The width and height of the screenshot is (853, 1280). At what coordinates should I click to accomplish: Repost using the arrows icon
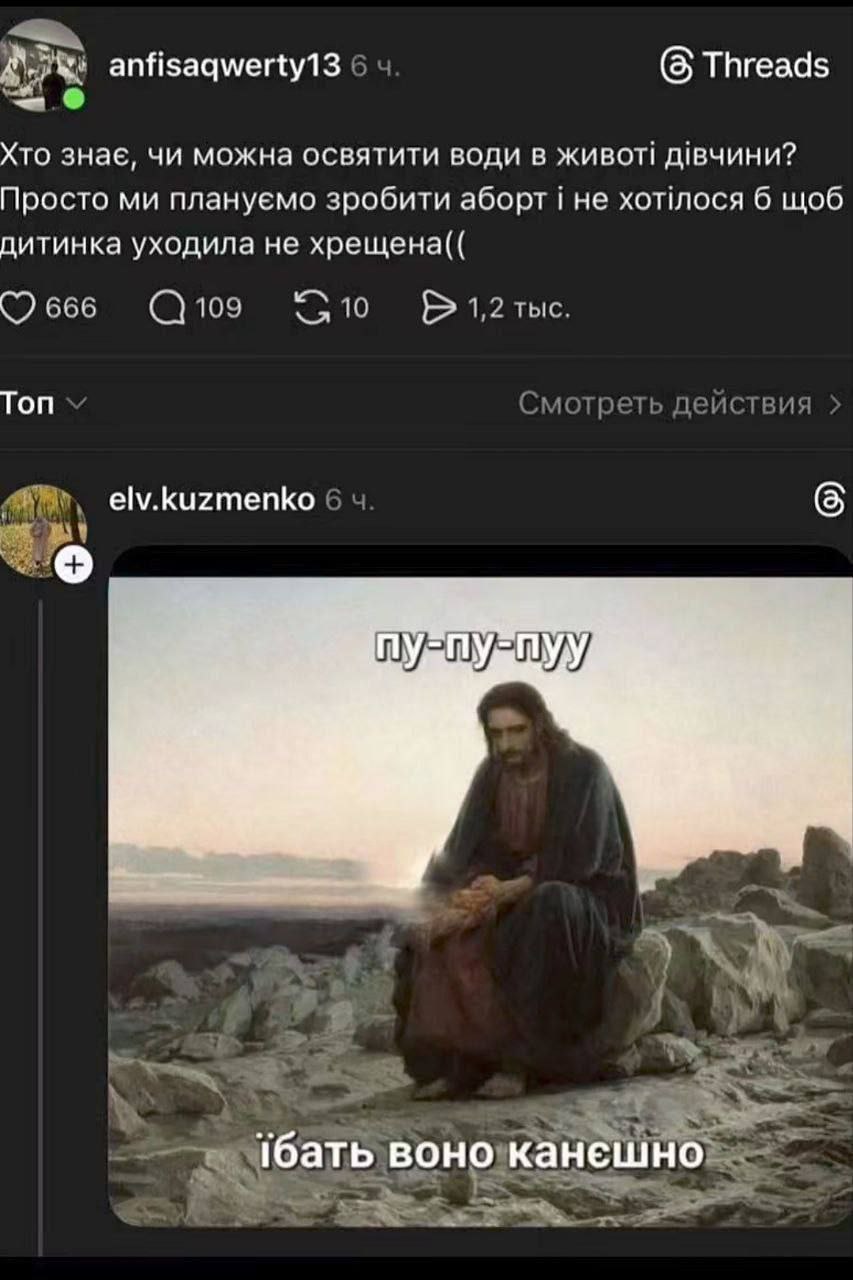pos(316,308)
